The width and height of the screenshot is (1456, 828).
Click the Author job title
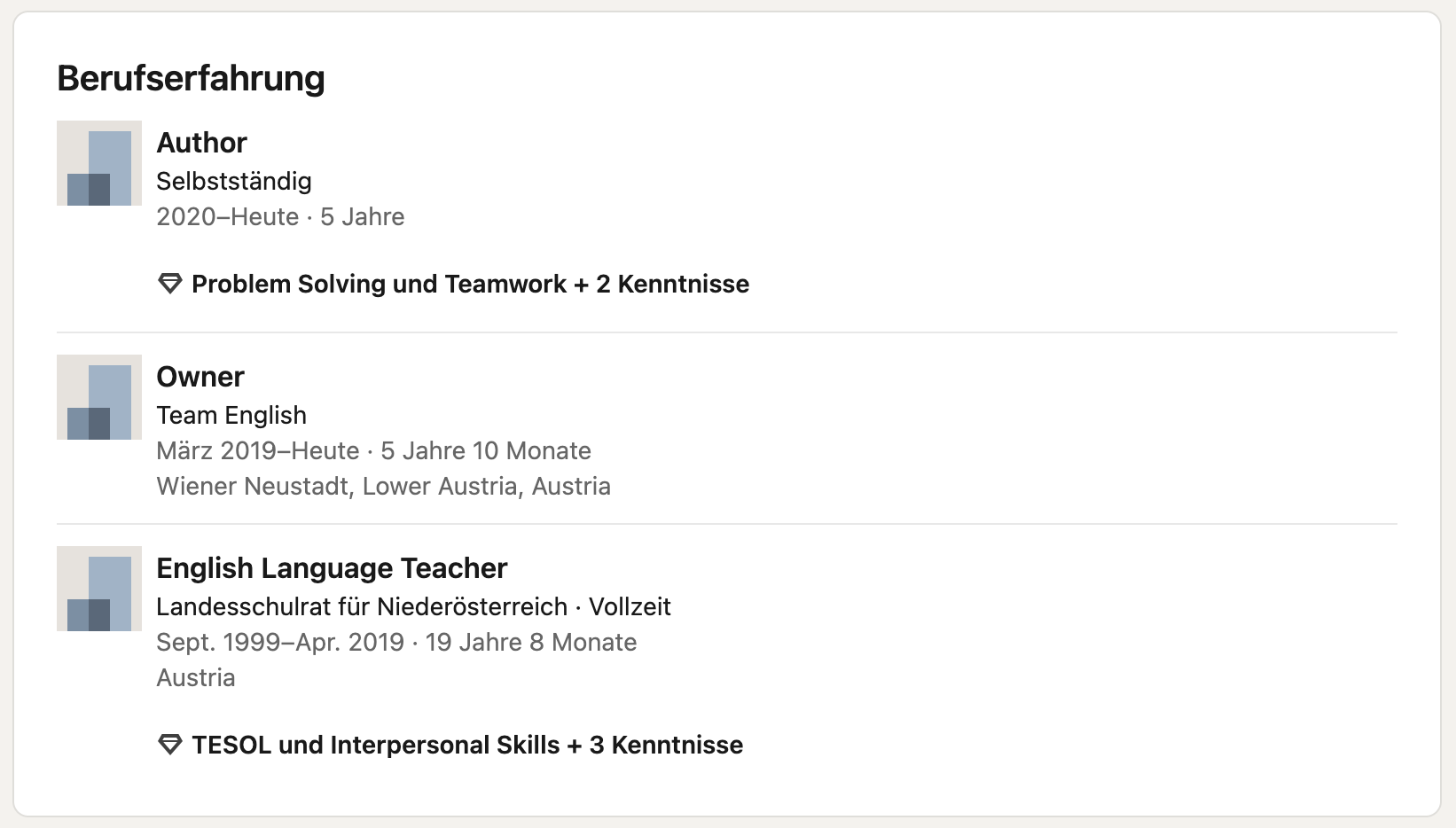(x=201, y=143)
